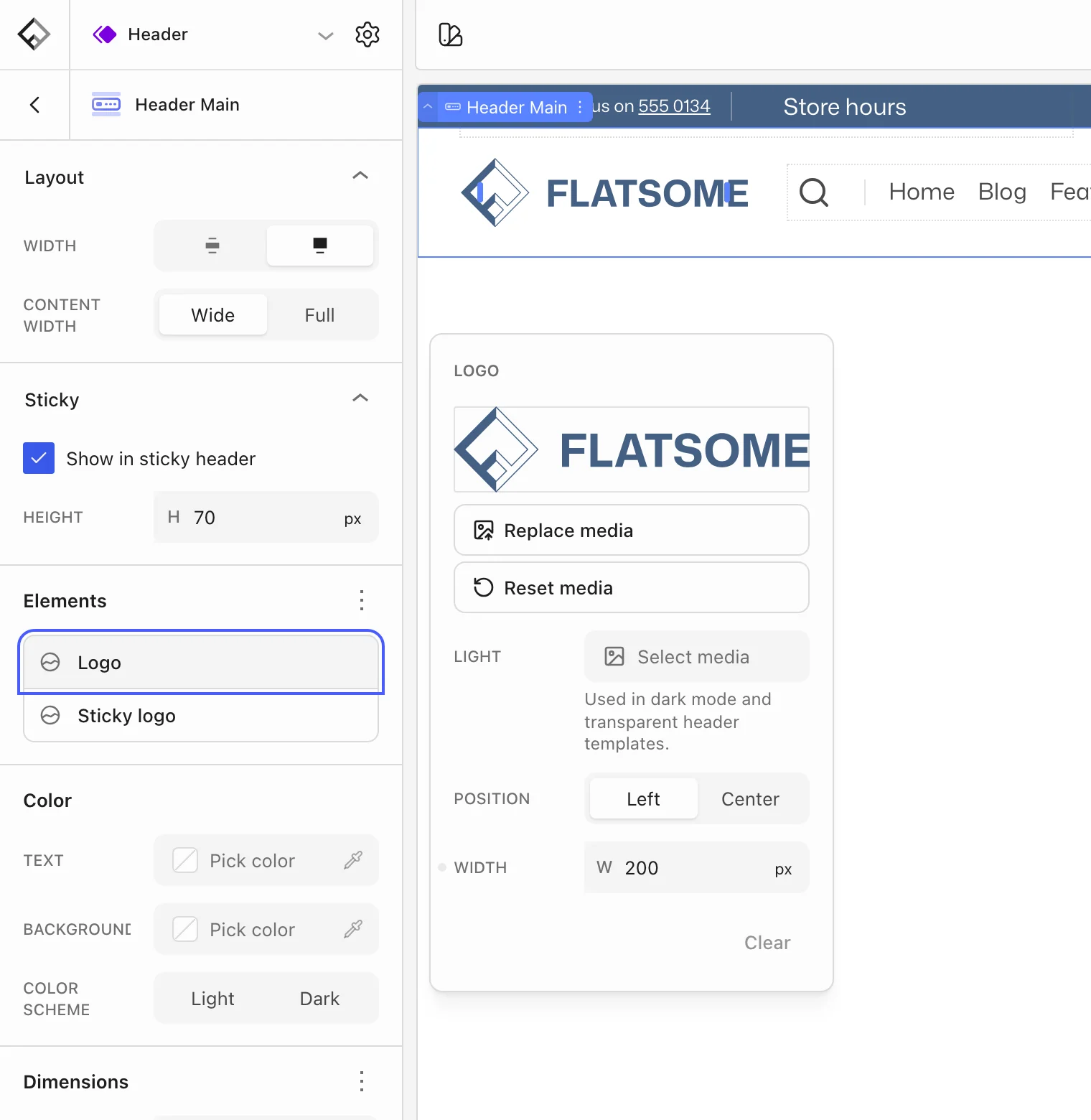The height and width of the screenshot is (1120, 1091).
Task: Click the layout toggle icon in top toolbar
Action: click(x=450, y=34)
